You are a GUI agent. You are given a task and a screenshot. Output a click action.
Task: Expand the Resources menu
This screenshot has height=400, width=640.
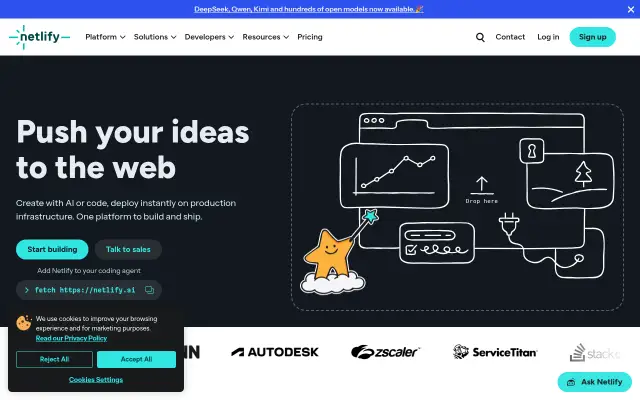coord(265,37)
